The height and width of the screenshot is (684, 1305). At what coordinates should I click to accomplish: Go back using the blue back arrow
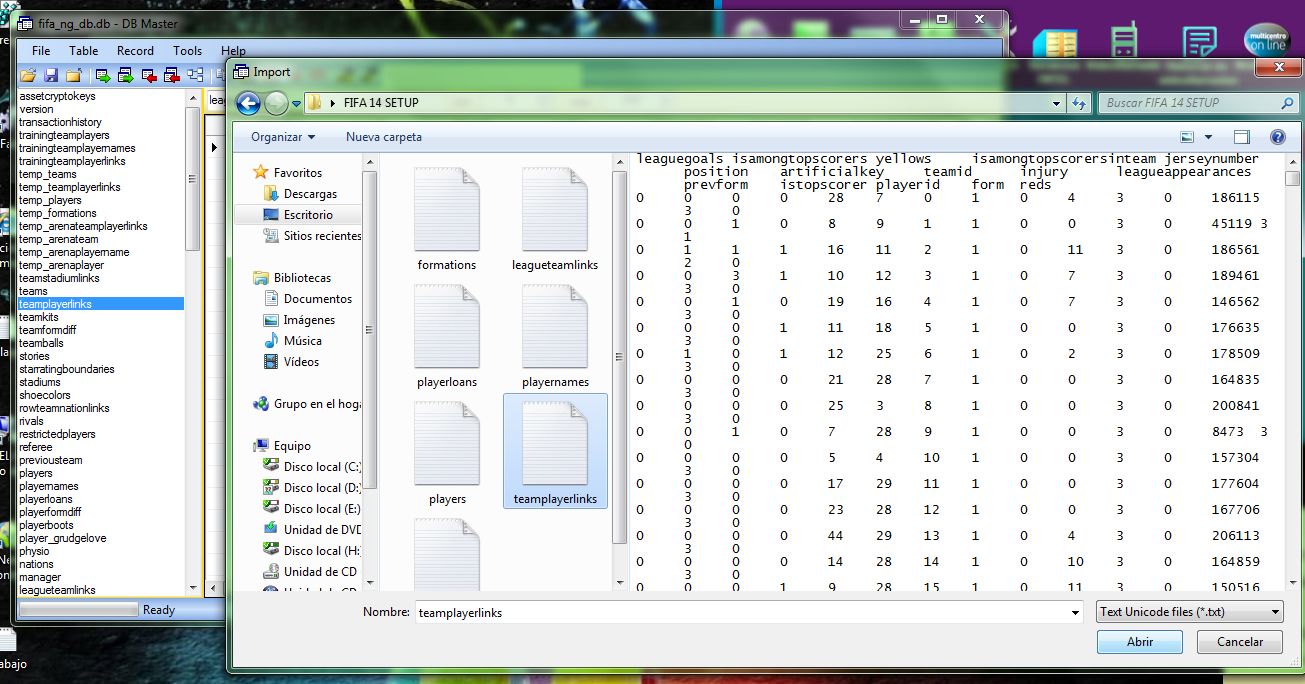[248, 103]
